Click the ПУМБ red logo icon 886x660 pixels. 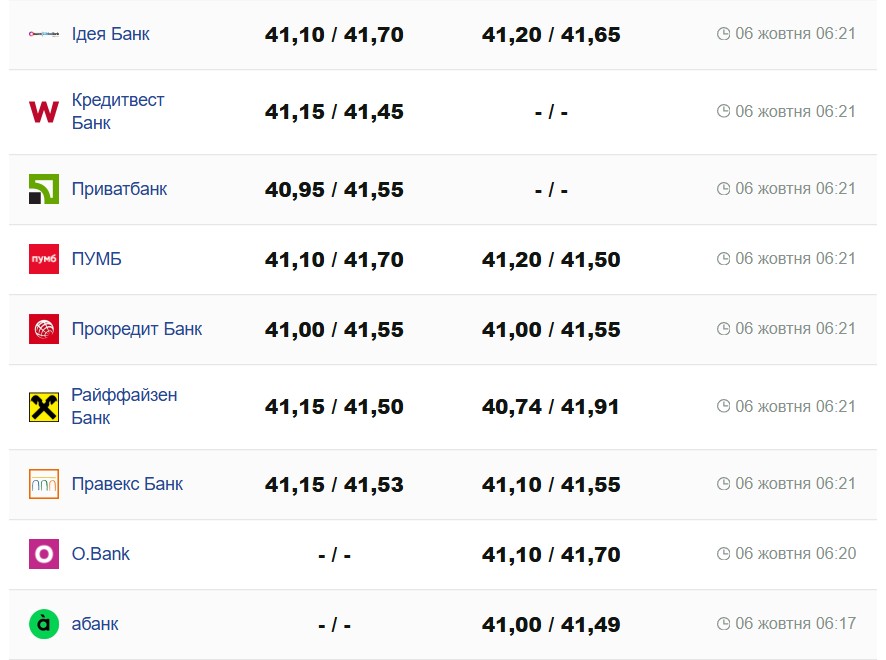point(44,259)
